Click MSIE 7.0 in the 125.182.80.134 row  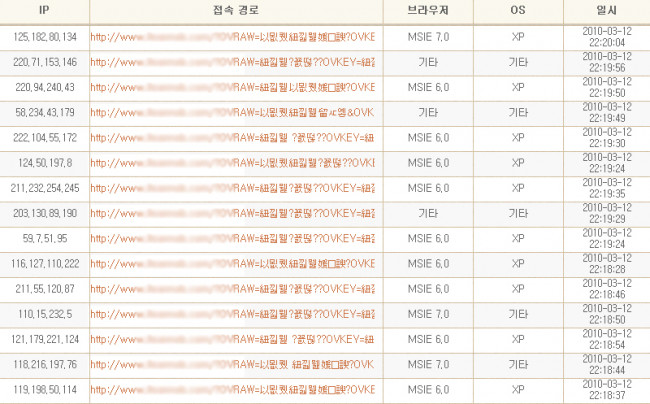point(428,37)
